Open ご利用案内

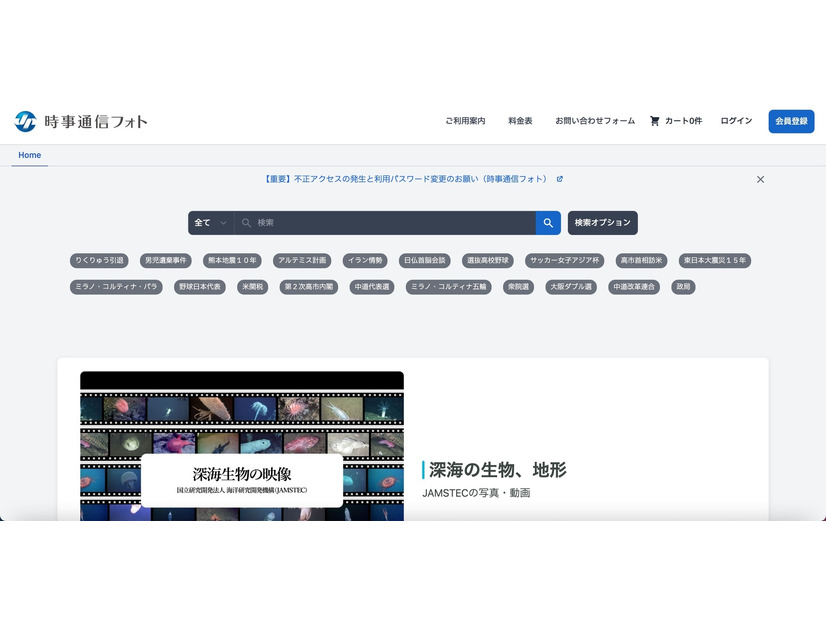coord(465,121)
